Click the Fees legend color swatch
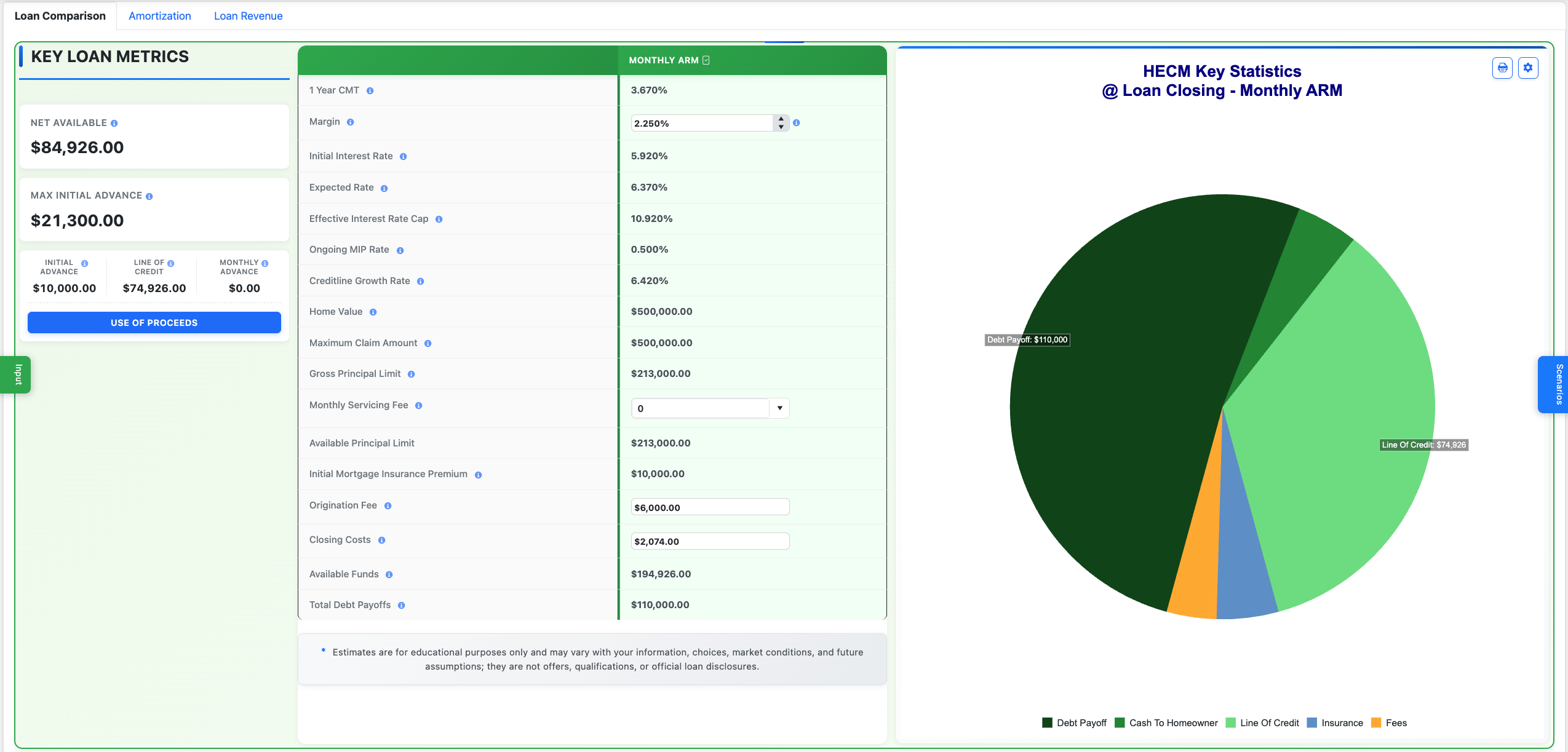Screen dimensions: 1568x752 point(1376,723)
